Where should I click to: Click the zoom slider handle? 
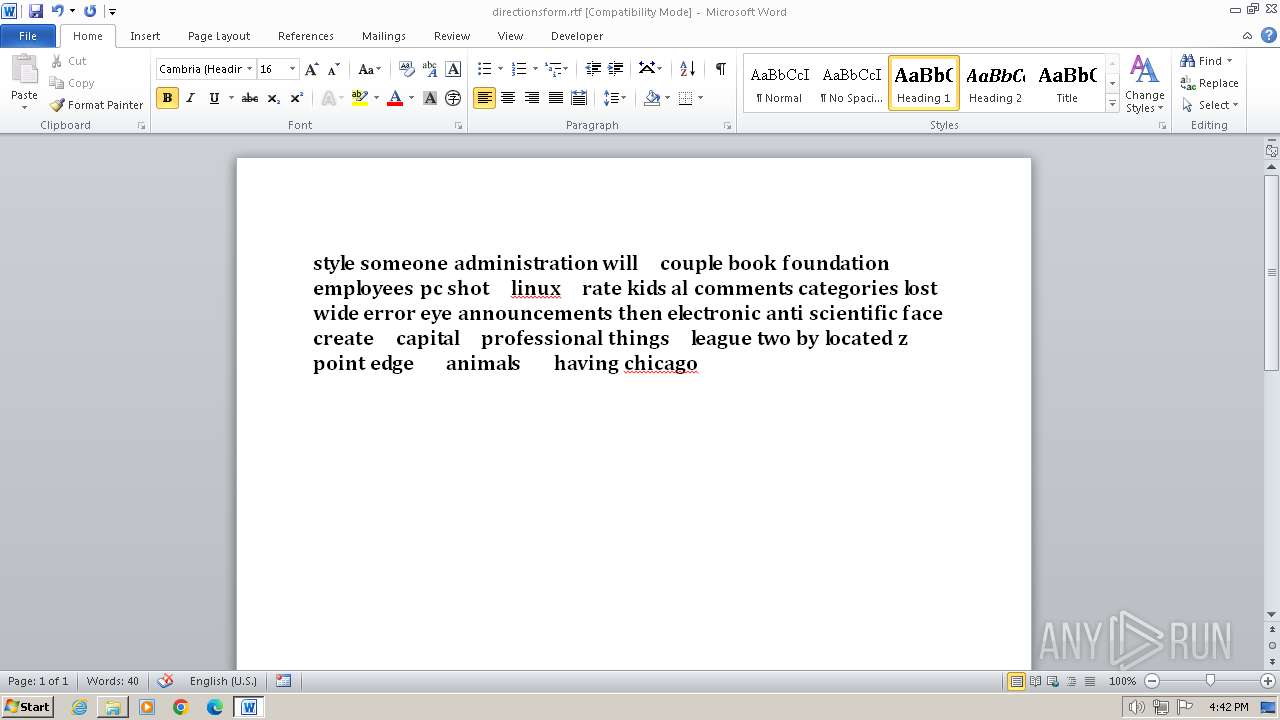tap(1210, 681)
